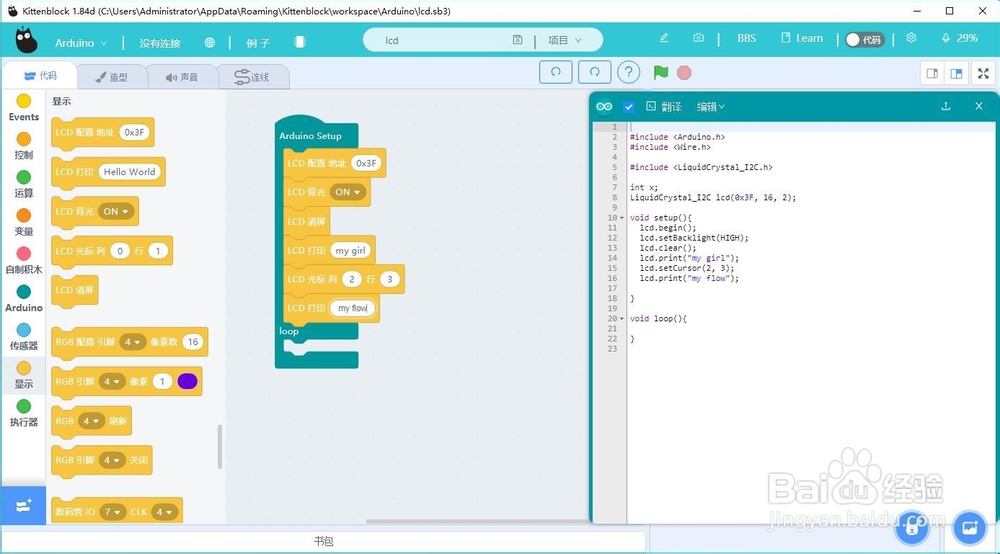
Task: Click 翻译 in the code panel
Action: [664, 106]
